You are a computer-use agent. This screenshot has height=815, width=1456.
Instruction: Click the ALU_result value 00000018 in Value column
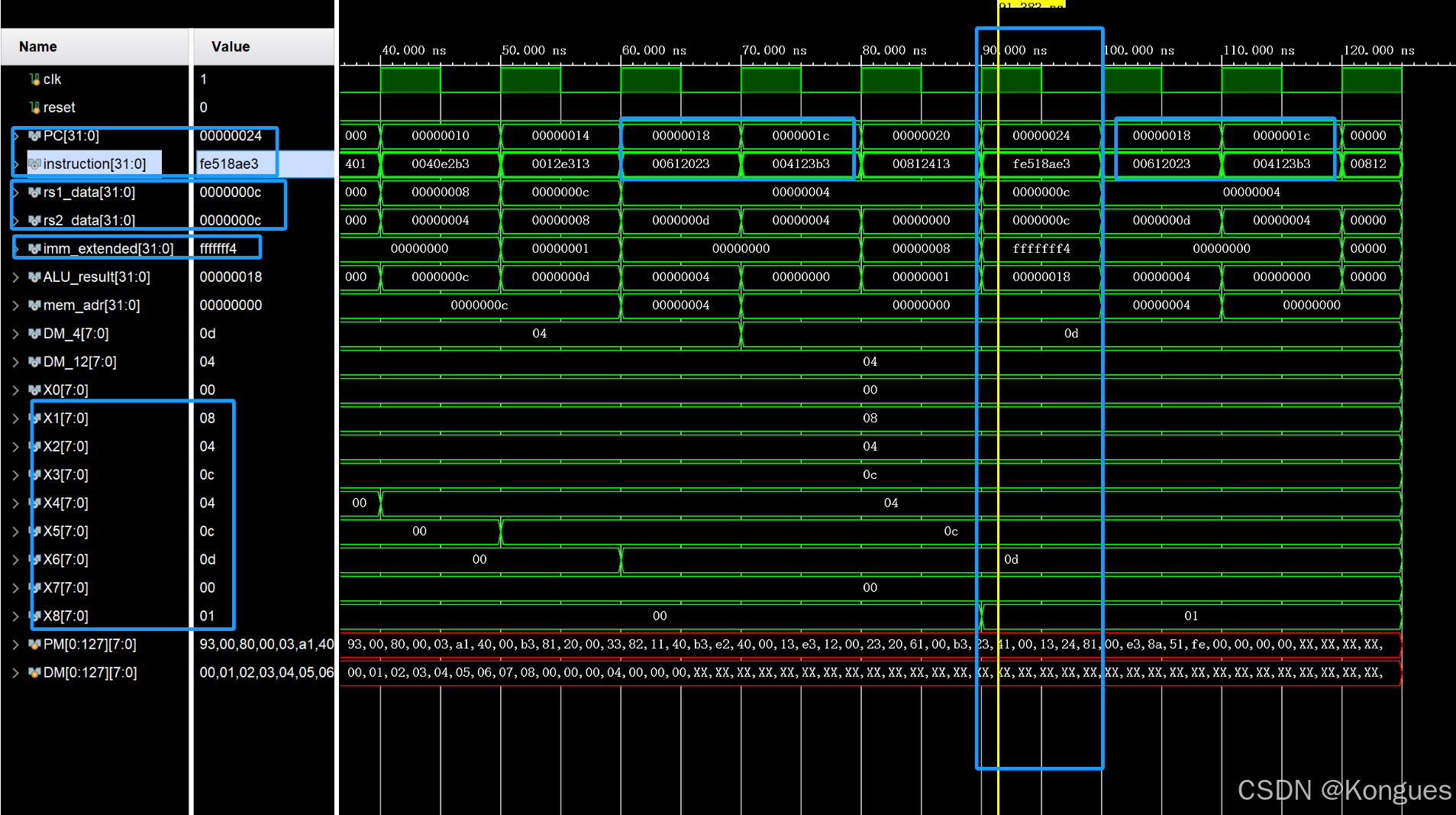pos(231,277)
